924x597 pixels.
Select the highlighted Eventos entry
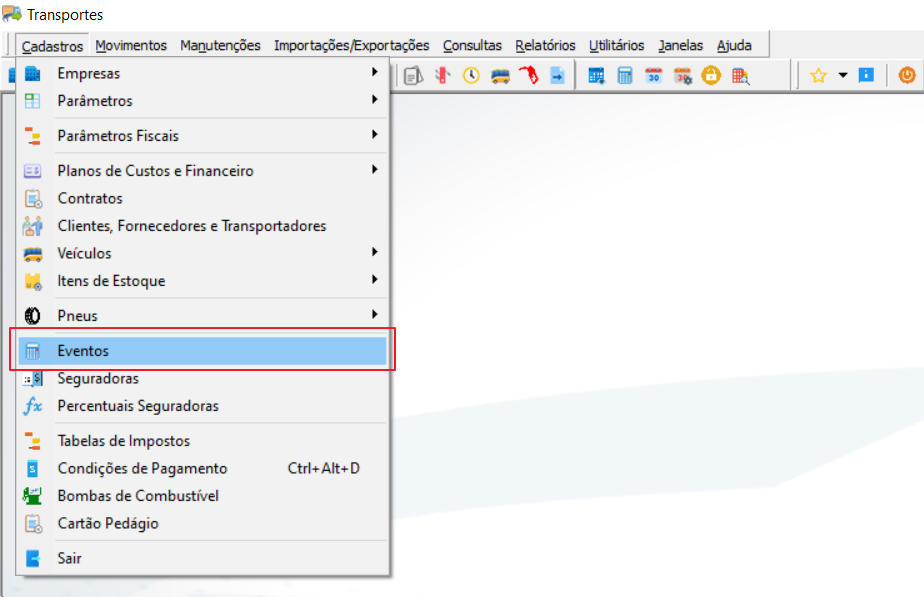(203, 351)
